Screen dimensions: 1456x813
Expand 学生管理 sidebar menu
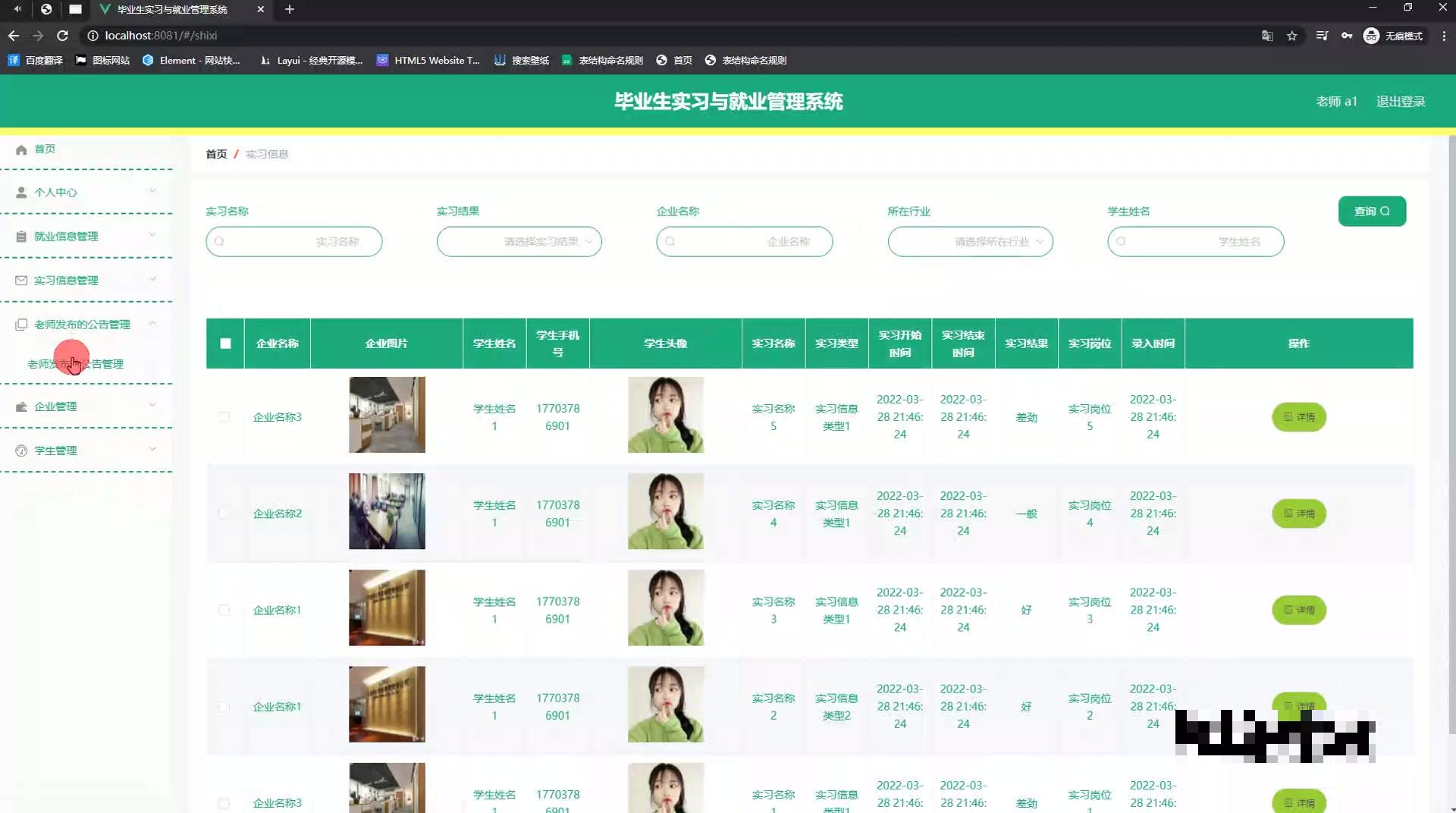pyautogui.click(x=86, y=450)
